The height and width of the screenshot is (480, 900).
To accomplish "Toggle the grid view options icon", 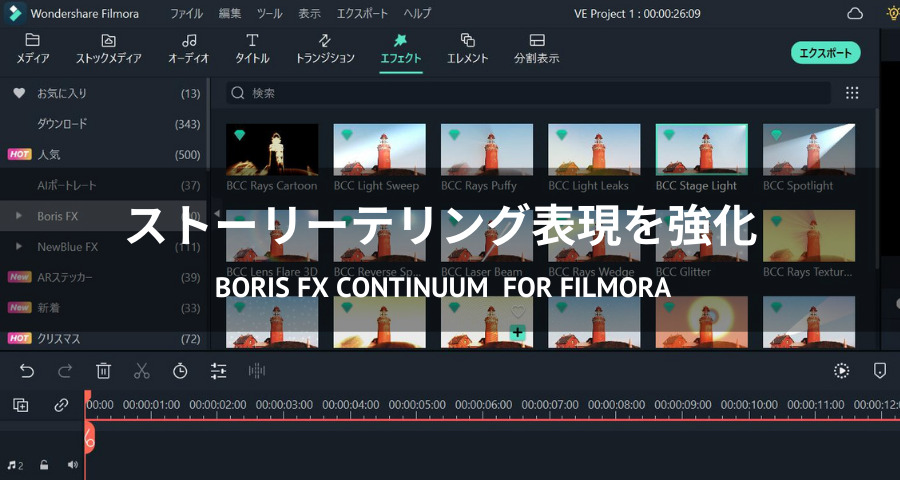I will pyautogui.click(x=852, y=93).
